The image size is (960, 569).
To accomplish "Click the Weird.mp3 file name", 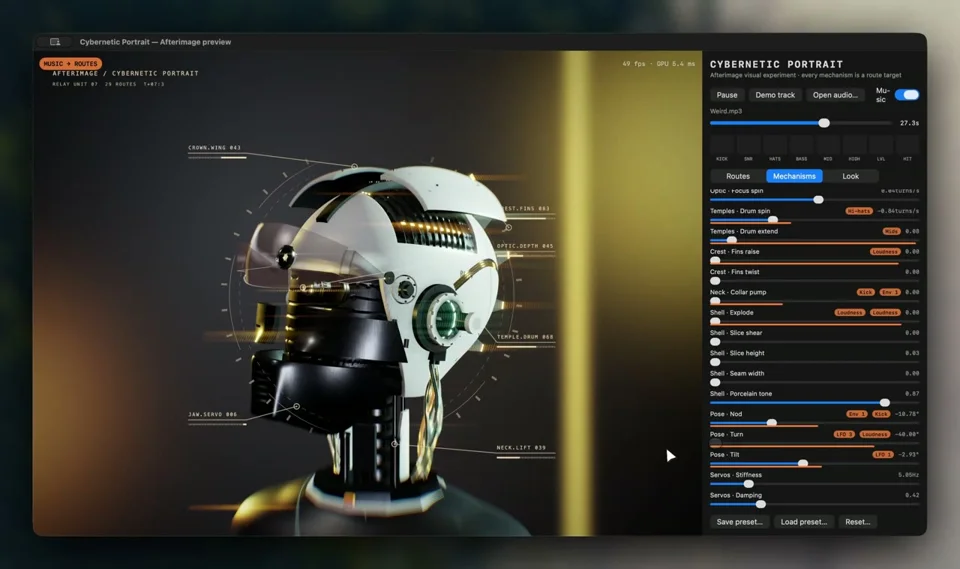I will pos(726,111).
